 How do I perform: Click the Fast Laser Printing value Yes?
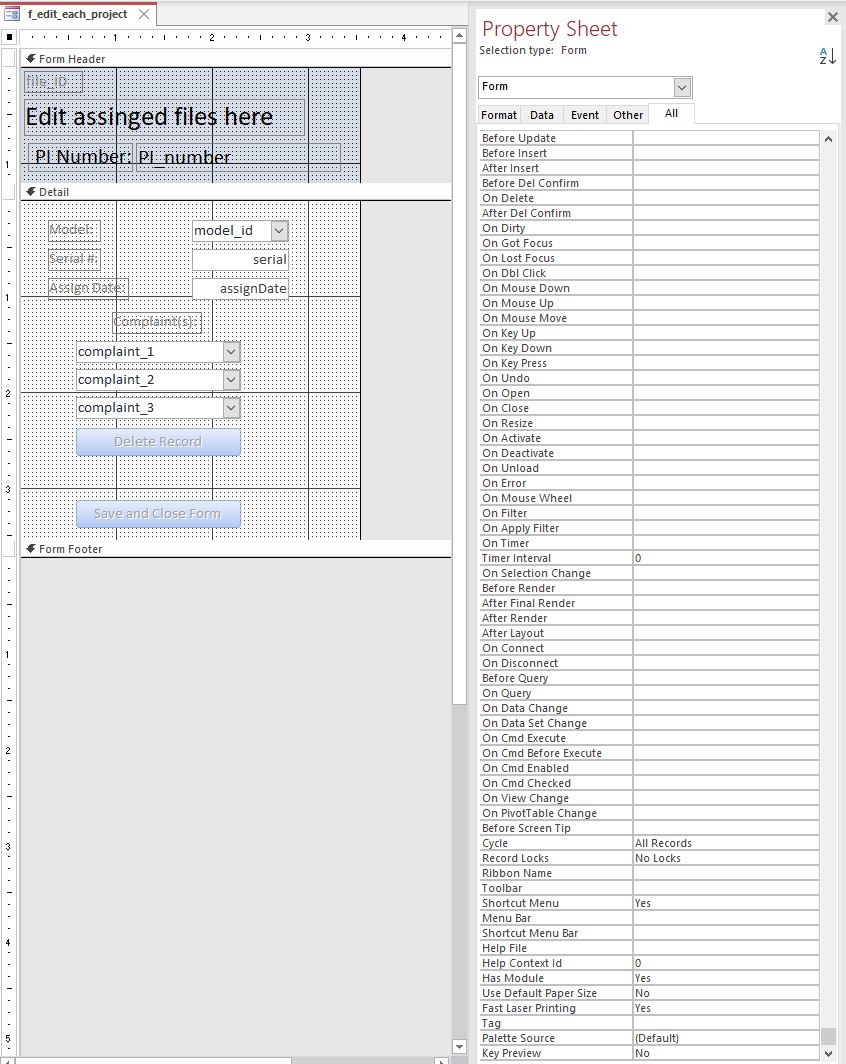point(725,1008)
